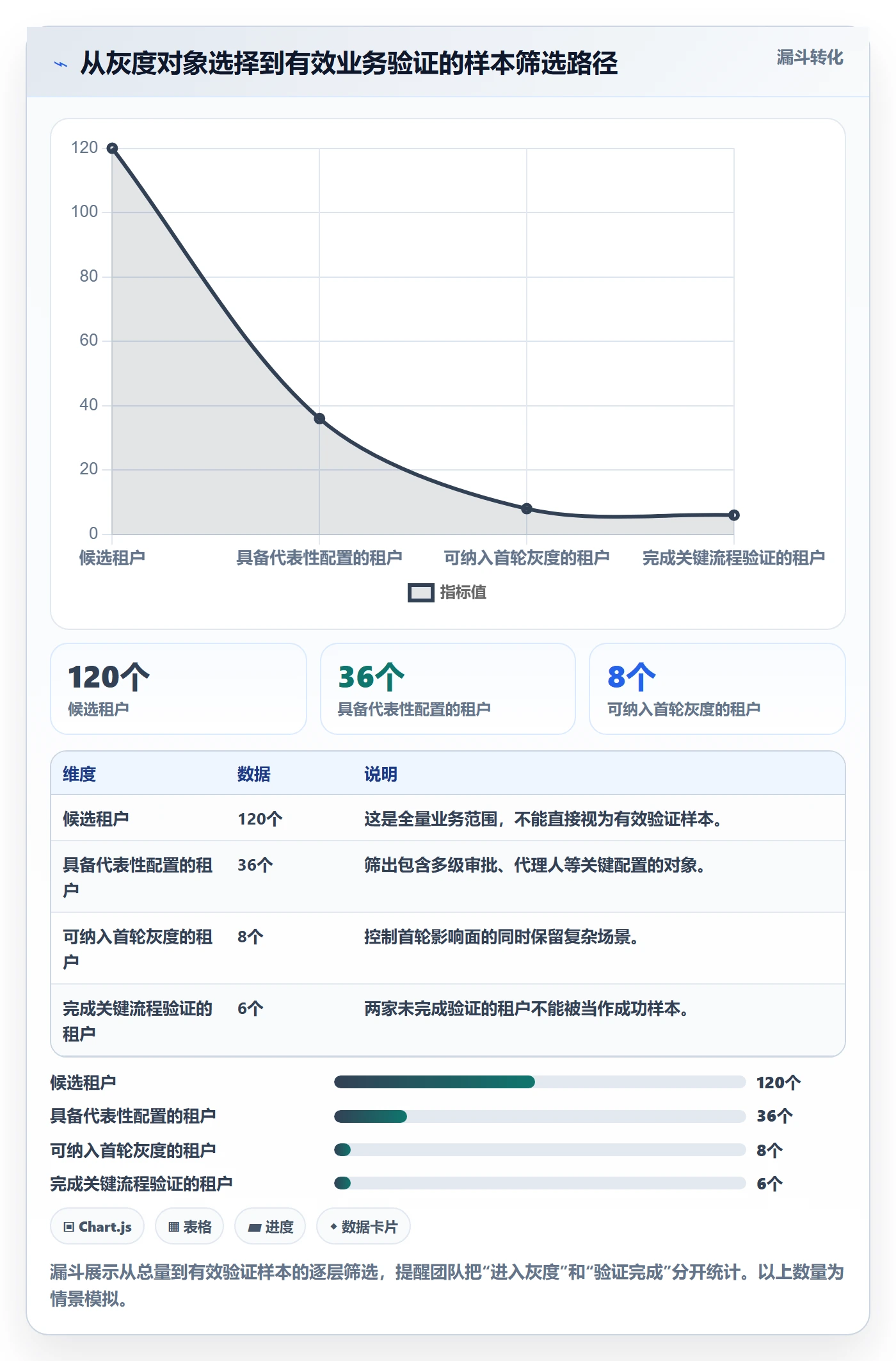Click the 漏斗转化 label in header

(810, 58)
